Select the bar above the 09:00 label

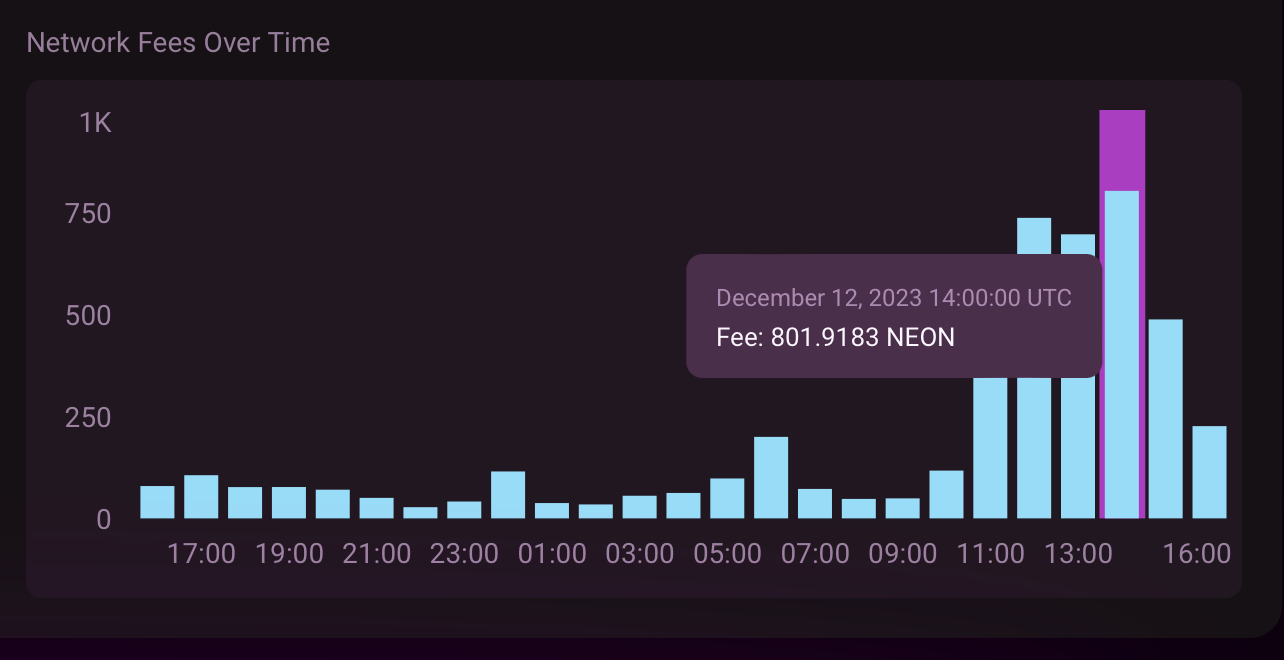click(902, 508)
